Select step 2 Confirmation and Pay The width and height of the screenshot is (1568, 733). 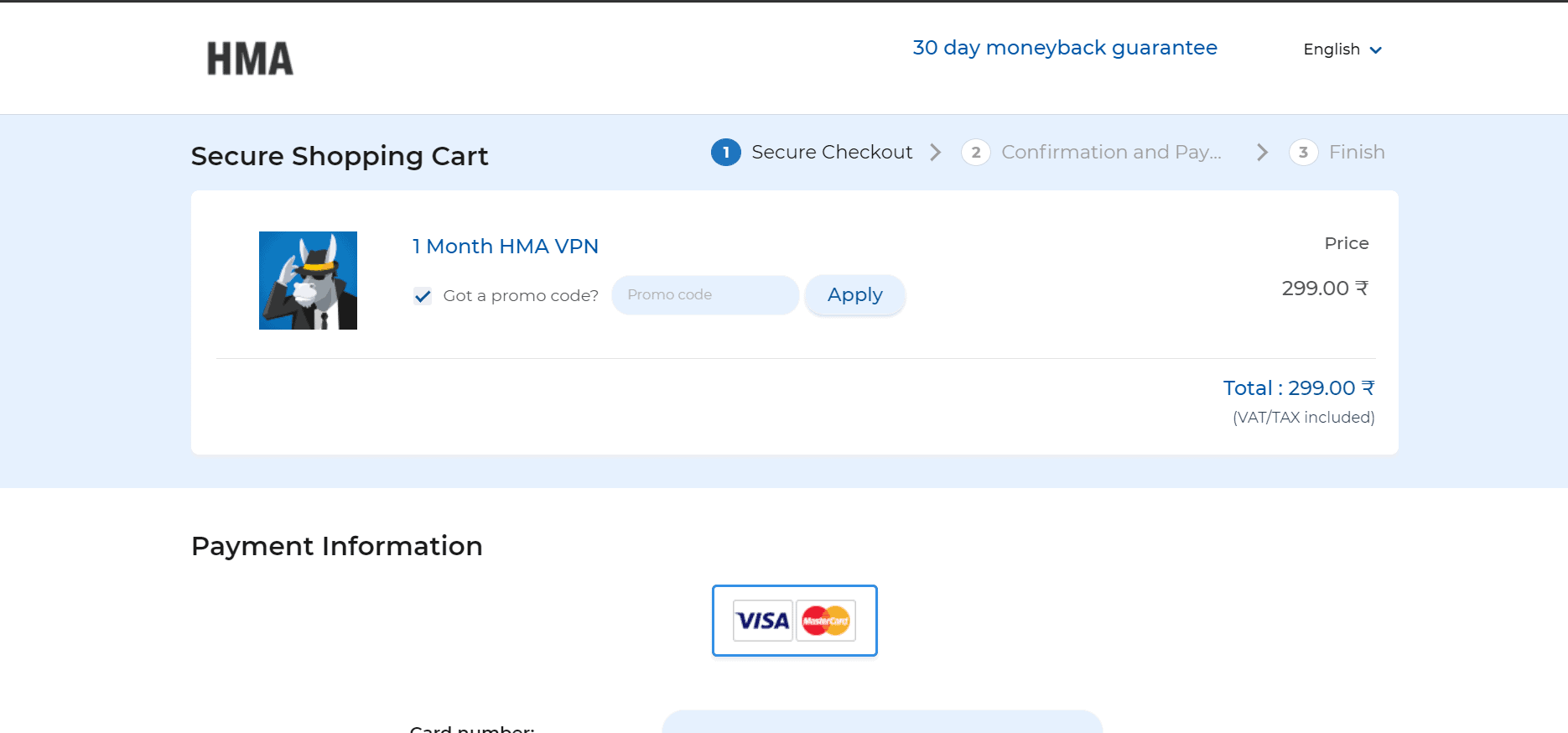point(1092,152)
